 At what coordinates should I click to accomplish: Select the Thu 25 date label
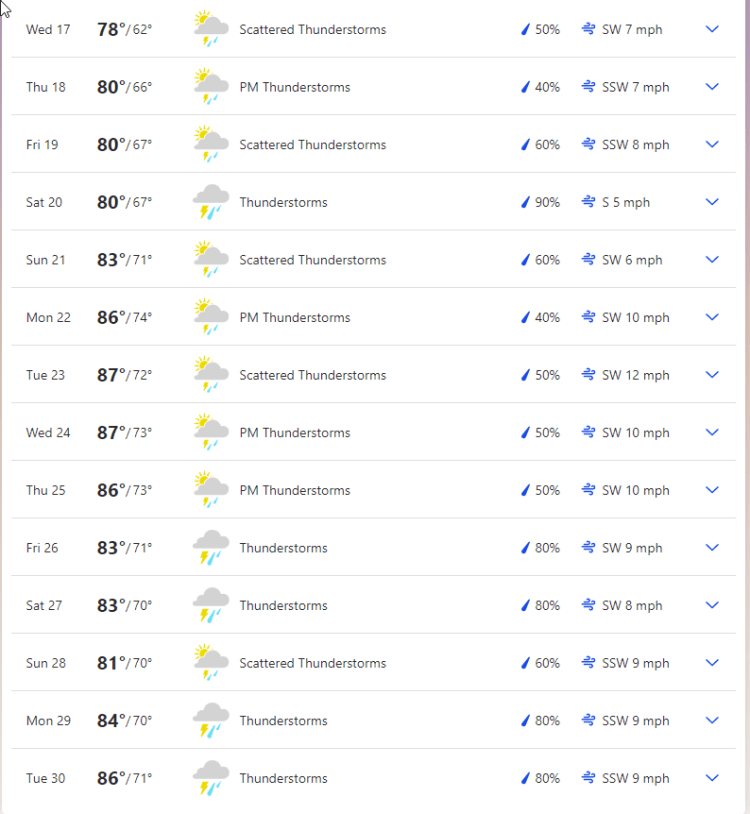(46, 490)
